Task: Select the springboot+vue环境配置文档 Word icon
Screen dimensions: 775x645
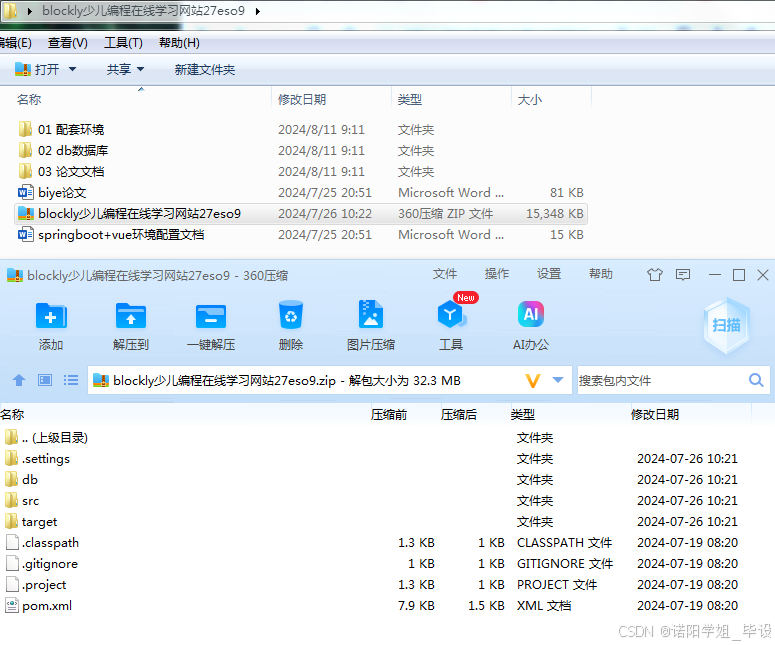Action: (x=26, y=234)
